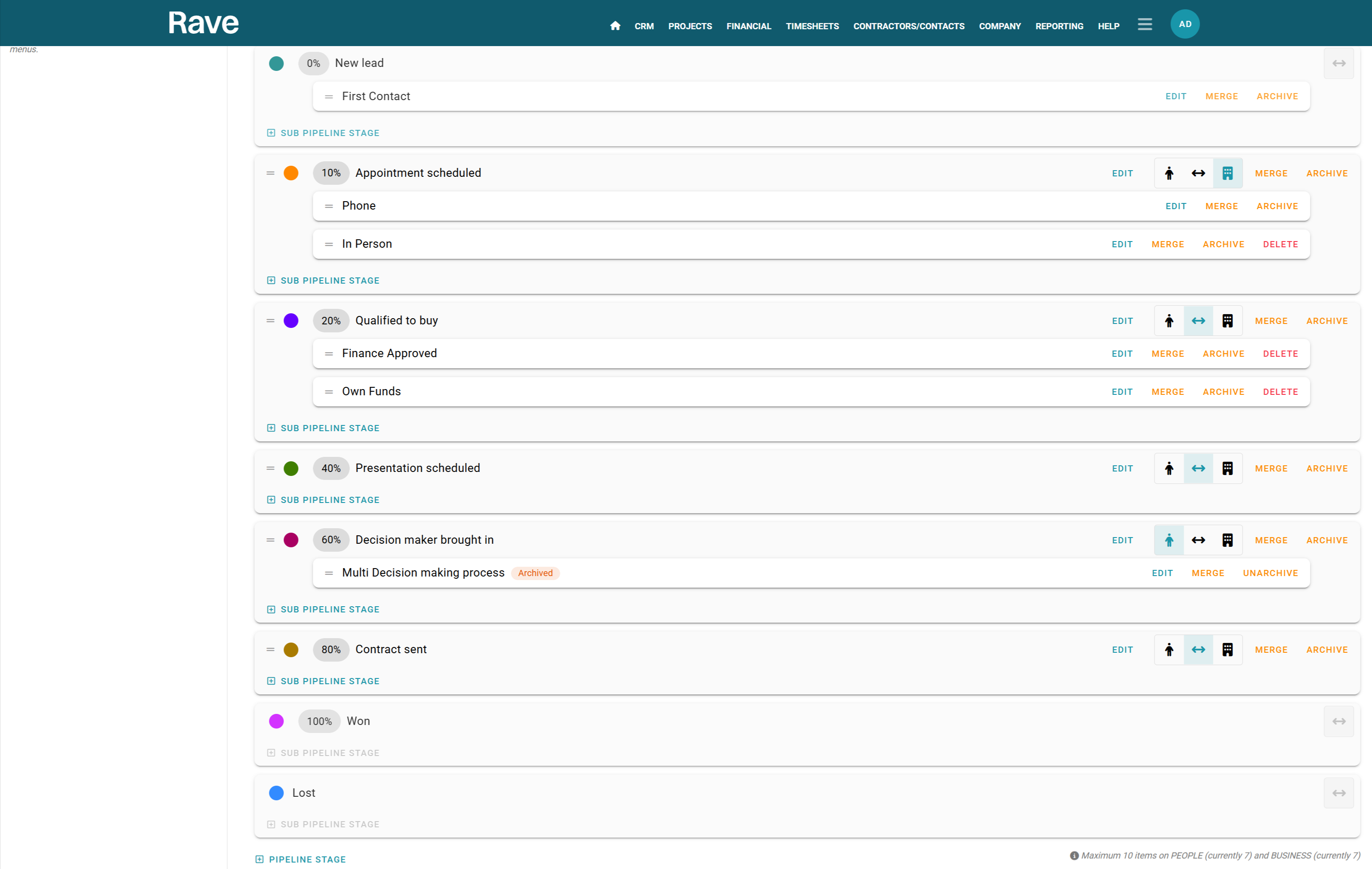Delete the Own Funds sub stage

pos(1280,392)
